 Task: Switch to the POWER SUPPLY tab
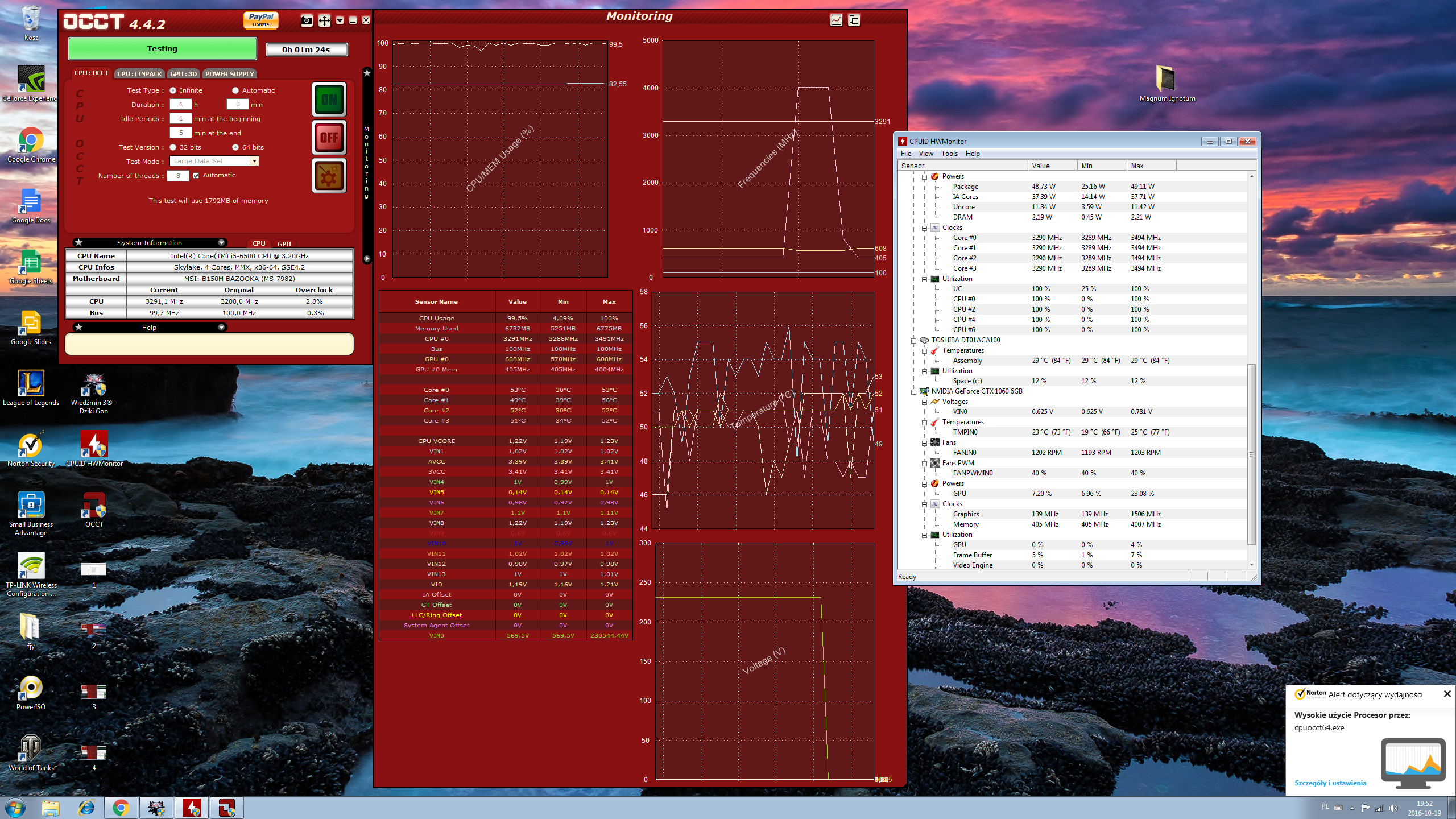(x=229, y=74)
